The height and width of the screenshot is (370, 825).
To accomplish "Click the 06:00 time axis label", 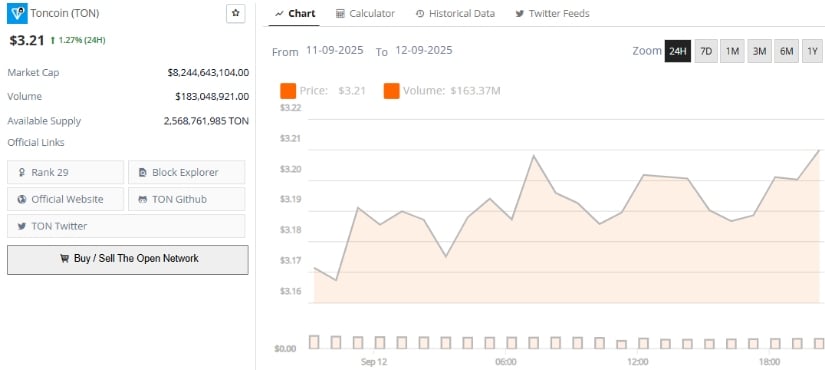I will coord(506,362).
